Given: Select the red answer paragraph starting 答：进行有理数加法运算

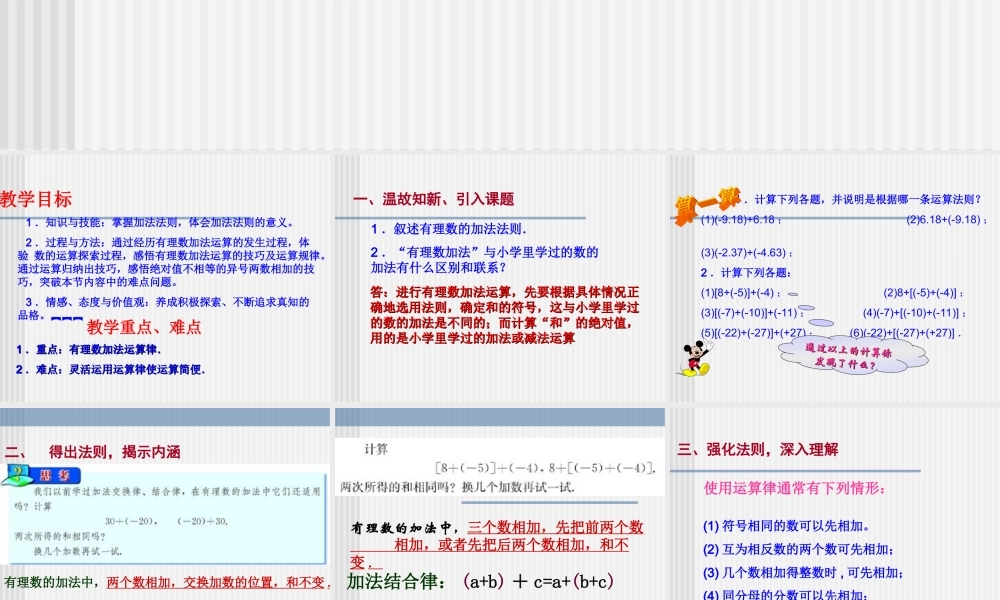Looking at the screenshot, I should coord(504,315).
